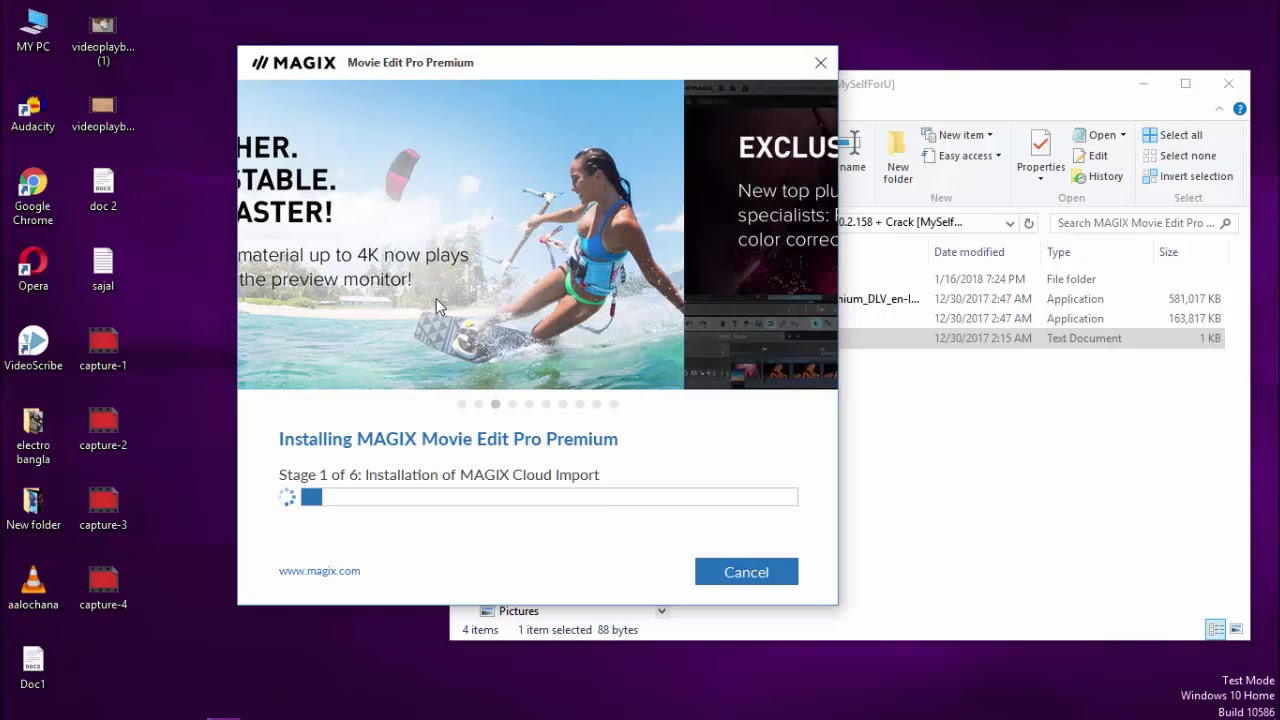Switch to details view in Explorer status bar

(1216, 629)
